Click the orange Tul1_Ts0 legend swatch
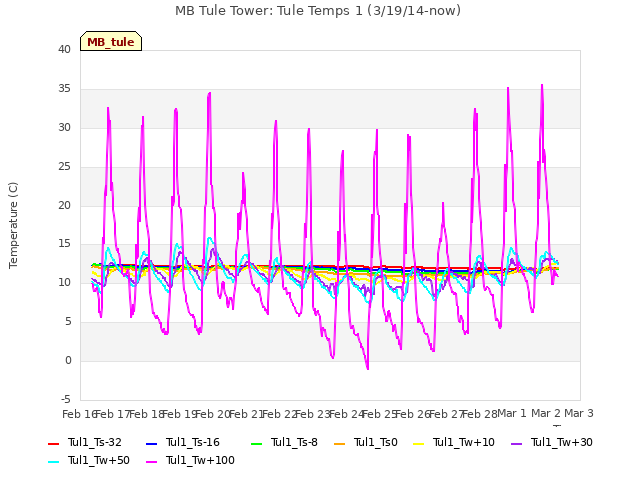Screen dimensions: 640x480 tap(339, 443)
